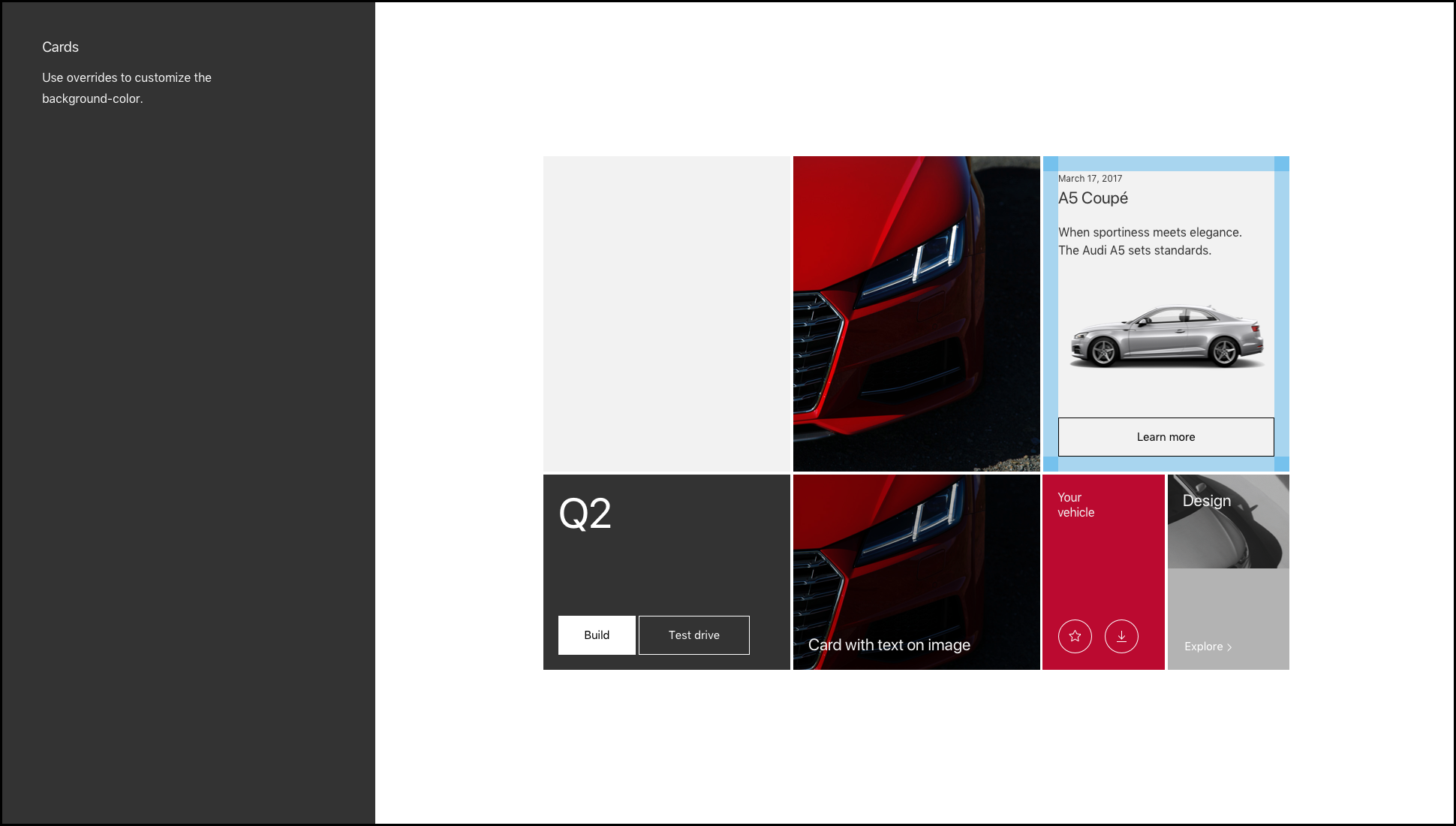This screenshot has height=826, width=1456.
Task: Select the empty light gray card
Action: 666,314
